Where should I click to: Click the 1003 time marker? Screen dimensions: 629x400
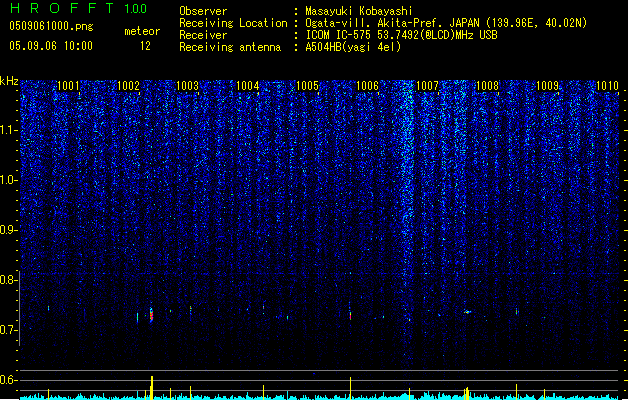(x=187, y=85)
